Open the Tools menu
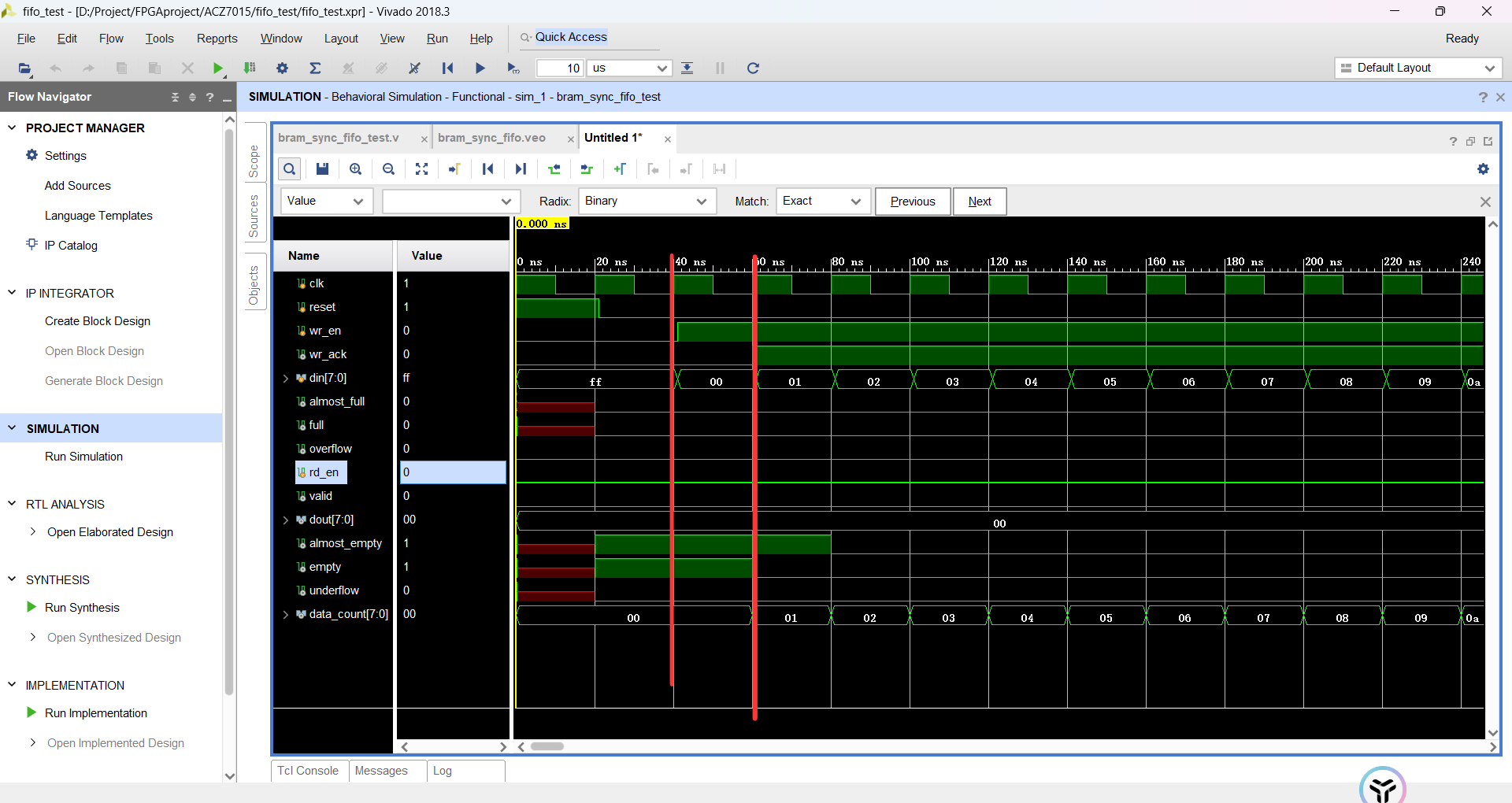The height and width of the screenshot is (803, 1512). (x=159, y=39)
